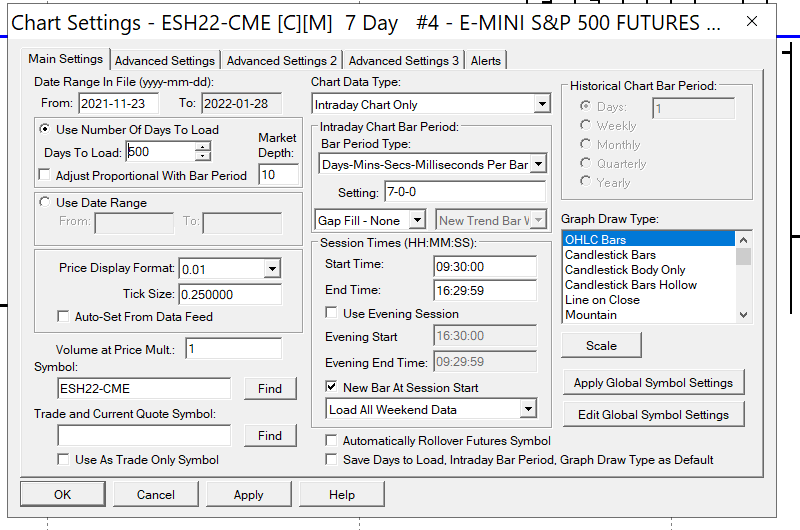Click Find next to the Symbol field
The image size is (800, 530).
tap(270, 389)
